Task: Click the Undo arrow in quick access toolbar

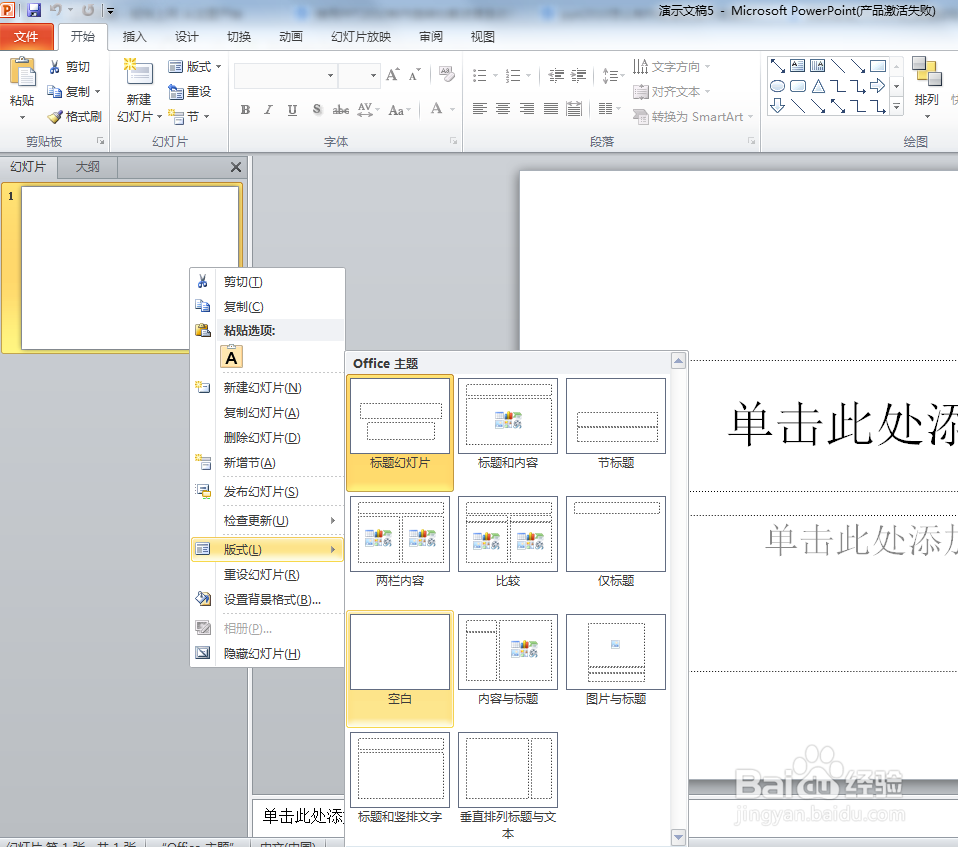Action: [56, 10]
